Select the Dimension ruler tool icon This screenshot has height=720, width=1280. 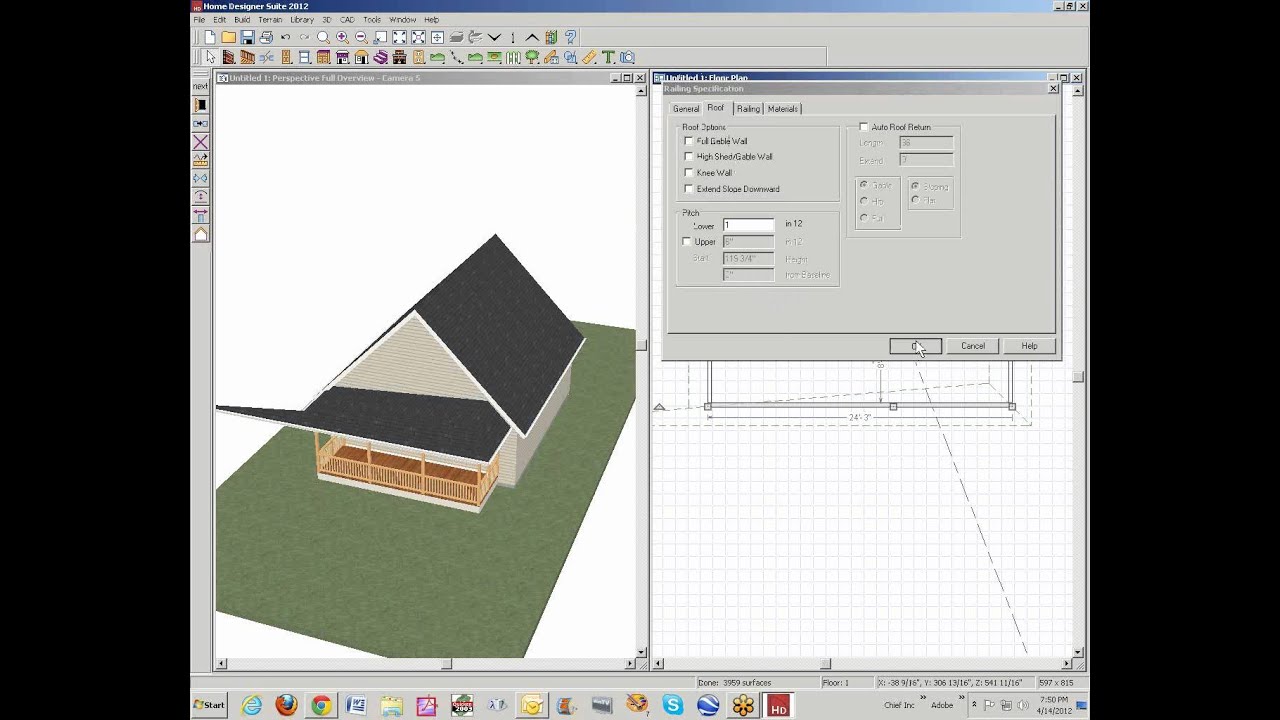click(x=589, y=57)
